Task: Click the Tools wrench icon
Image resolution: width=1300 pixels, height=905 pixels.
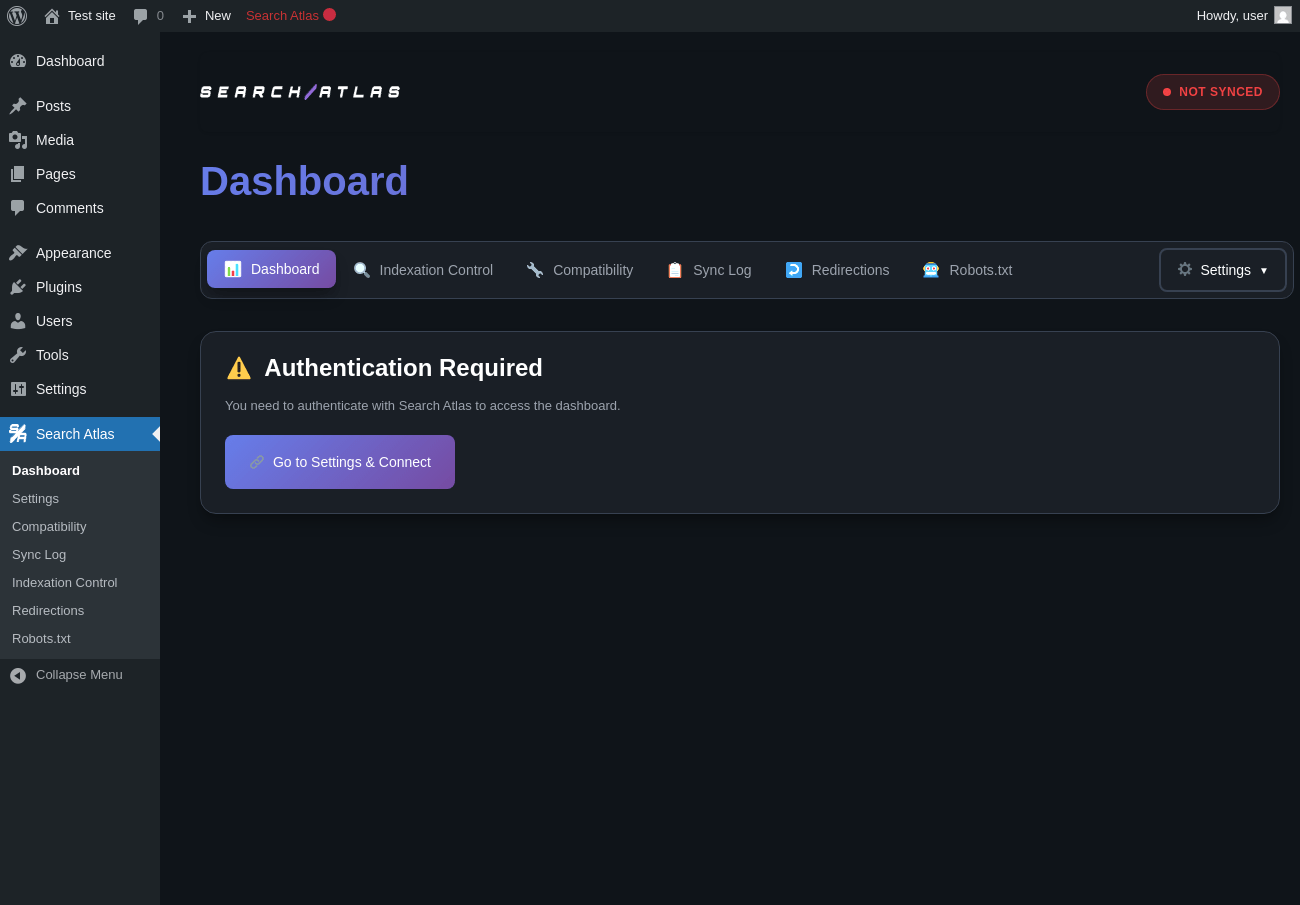Action: pos(18,355)
